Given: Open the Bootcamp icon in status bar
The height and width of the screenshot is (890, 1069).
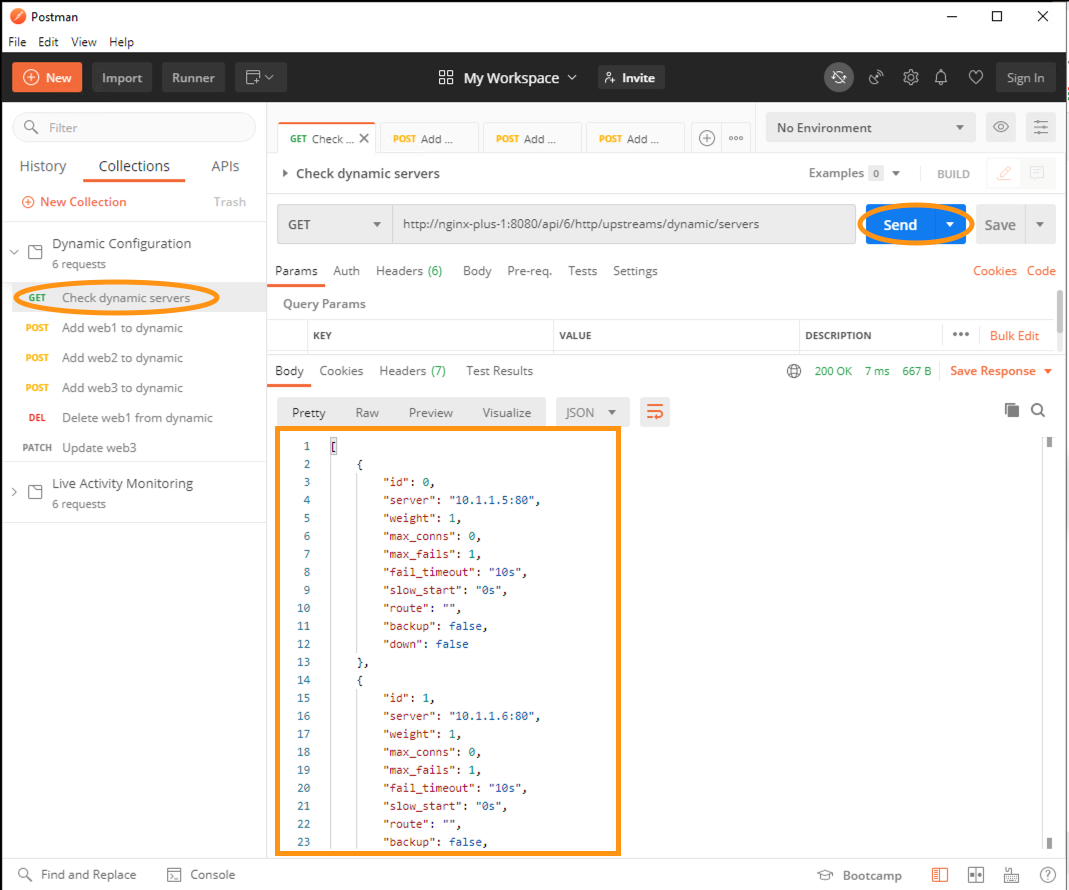Looking at the screenshot, I should [x=825, y=875].
